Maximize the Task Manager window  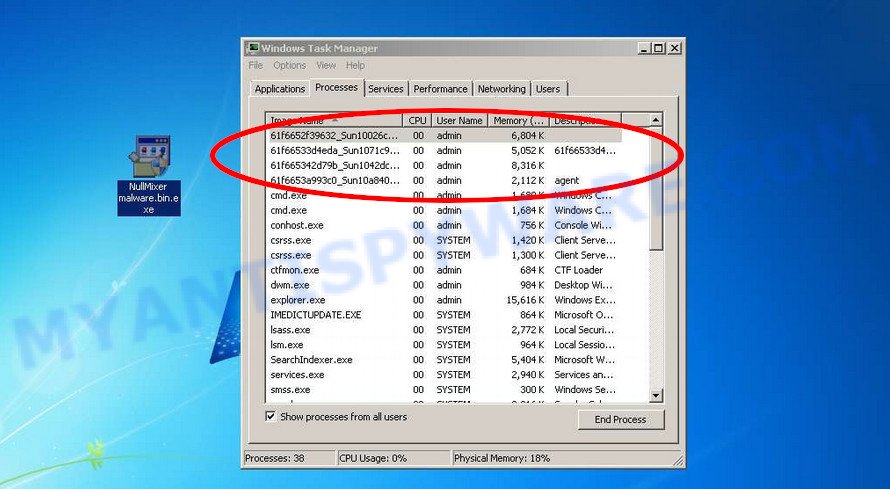click(x=658, y=48)
